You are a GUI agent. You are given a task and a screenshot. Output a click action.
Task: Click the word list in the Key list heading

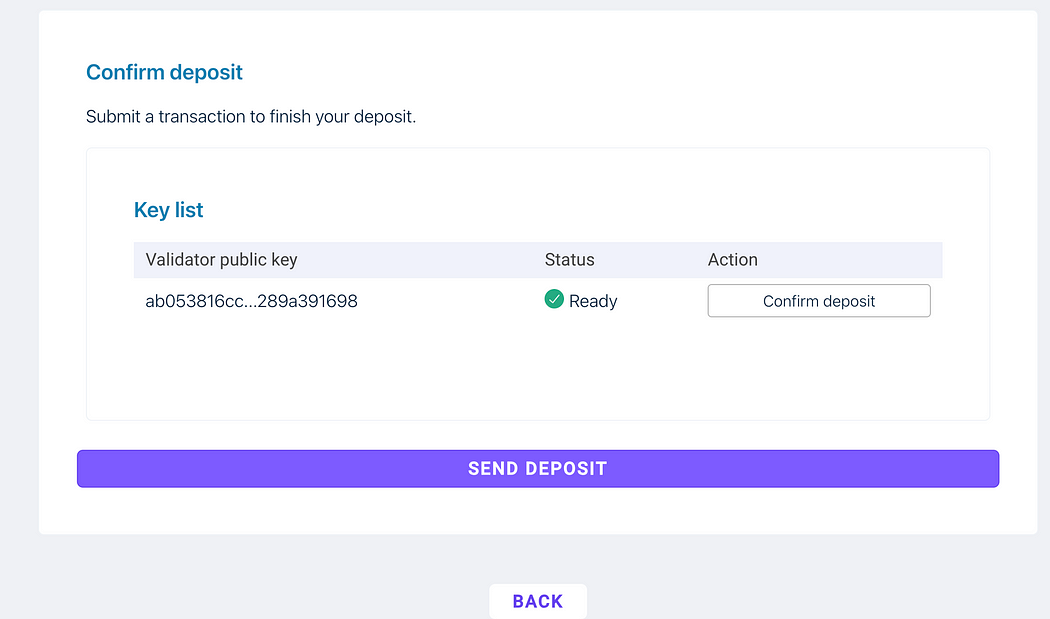click(x=189, y=210)
